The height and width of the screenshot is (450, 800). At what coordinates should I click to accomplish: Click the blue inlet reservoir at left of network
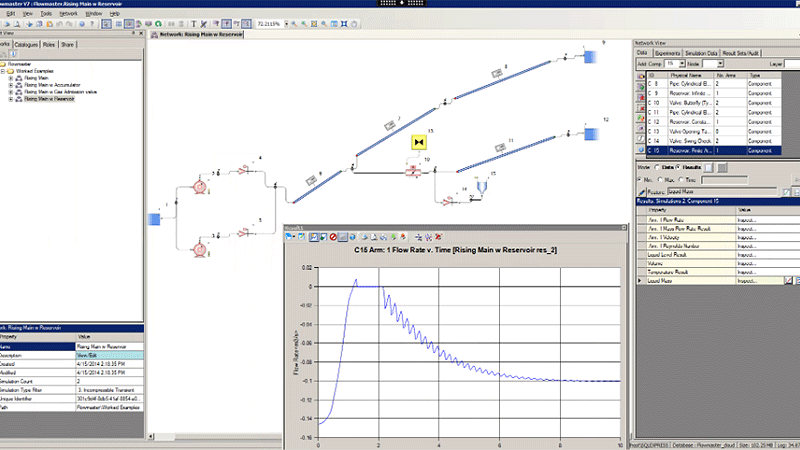[x=154, y=219]
